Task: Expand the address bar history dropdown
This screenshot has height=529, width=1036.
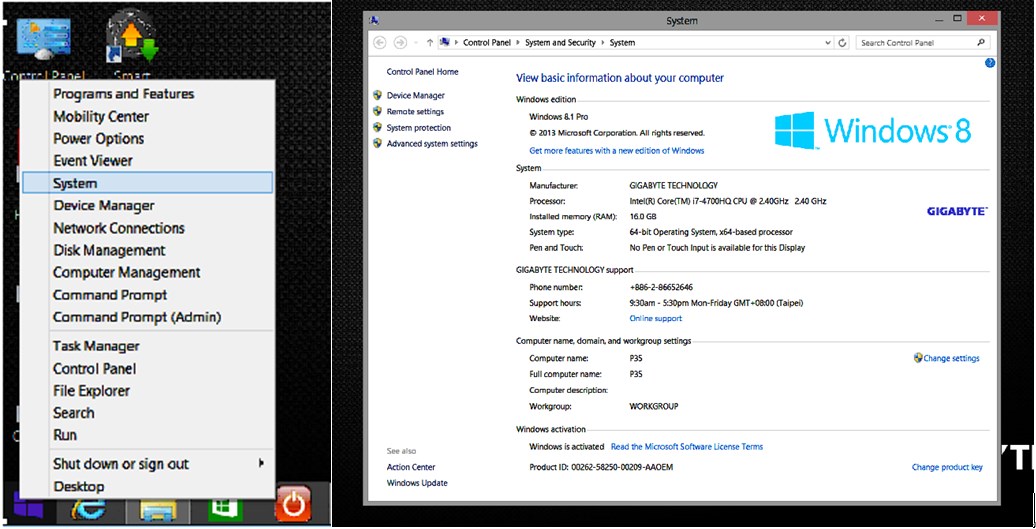Action: tap(827, 43)
